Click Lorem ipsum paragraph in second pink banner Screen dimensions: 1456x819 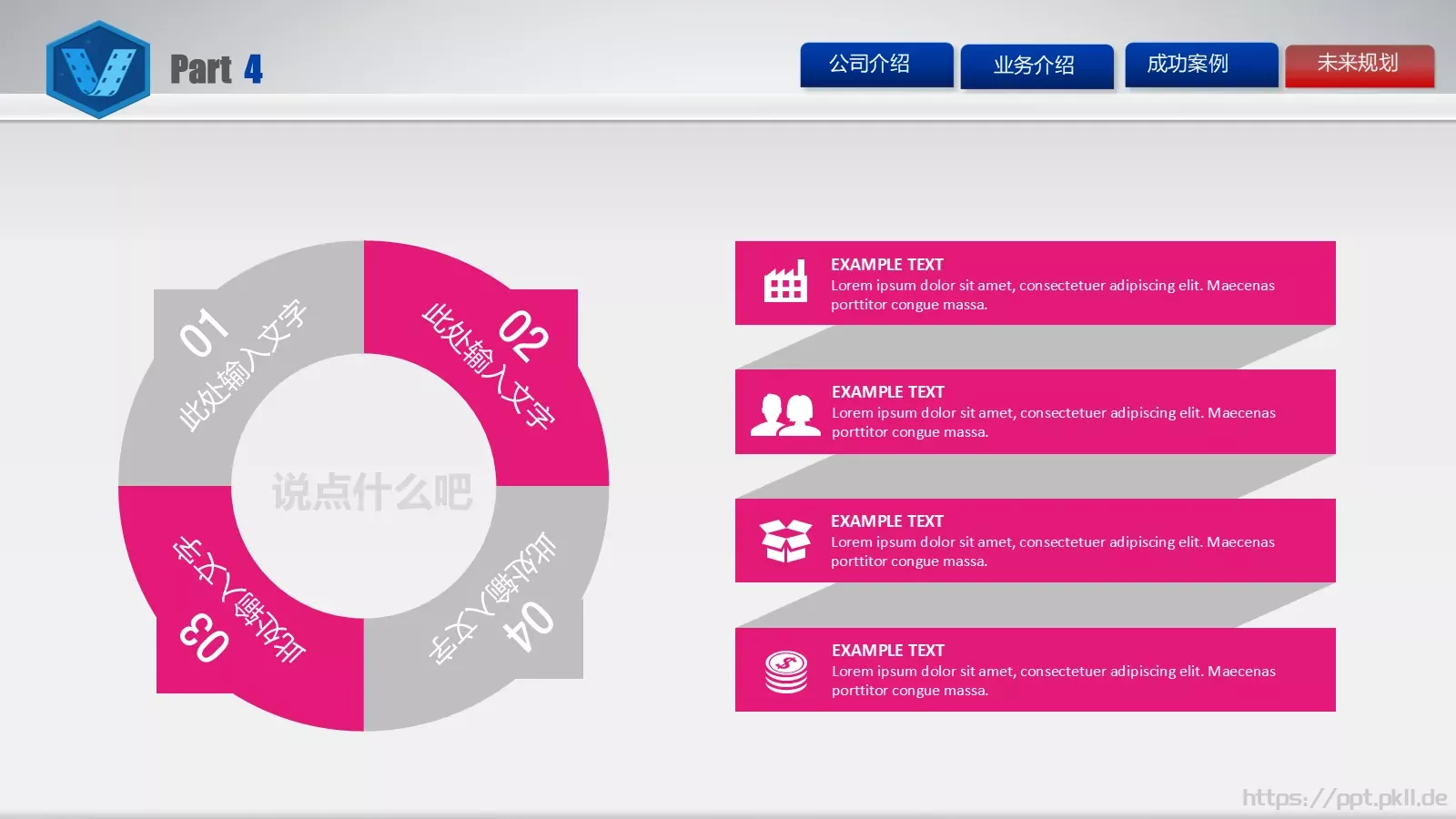click(x=1054, y=422)
